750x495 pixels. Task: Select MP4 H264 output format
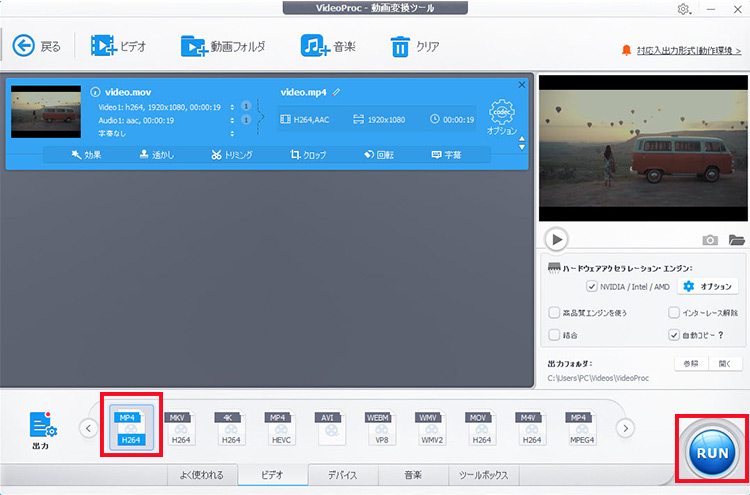(x=132, y=428)
